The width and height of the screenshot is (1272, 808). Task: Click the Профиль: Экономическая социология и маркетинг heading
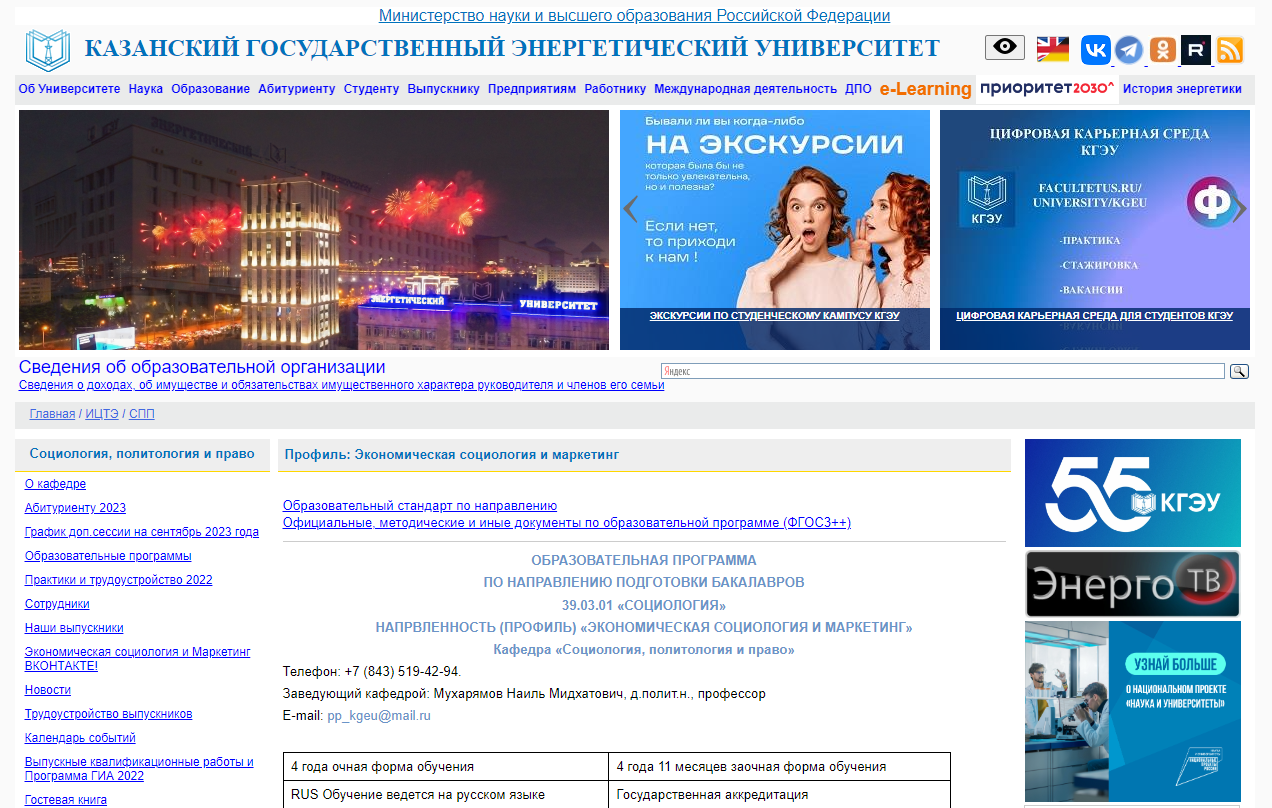click(x=452, y=454)
